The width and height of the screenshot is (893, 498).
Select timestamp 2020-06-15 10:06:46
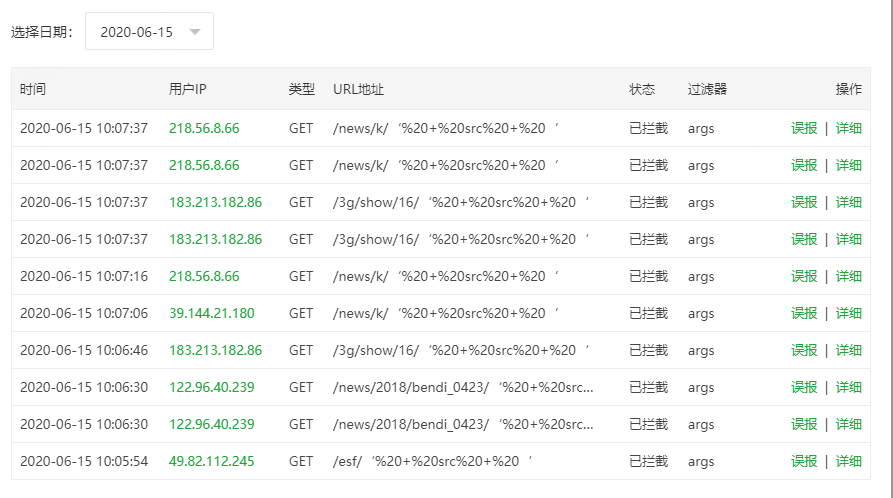(x=84, y=350)
